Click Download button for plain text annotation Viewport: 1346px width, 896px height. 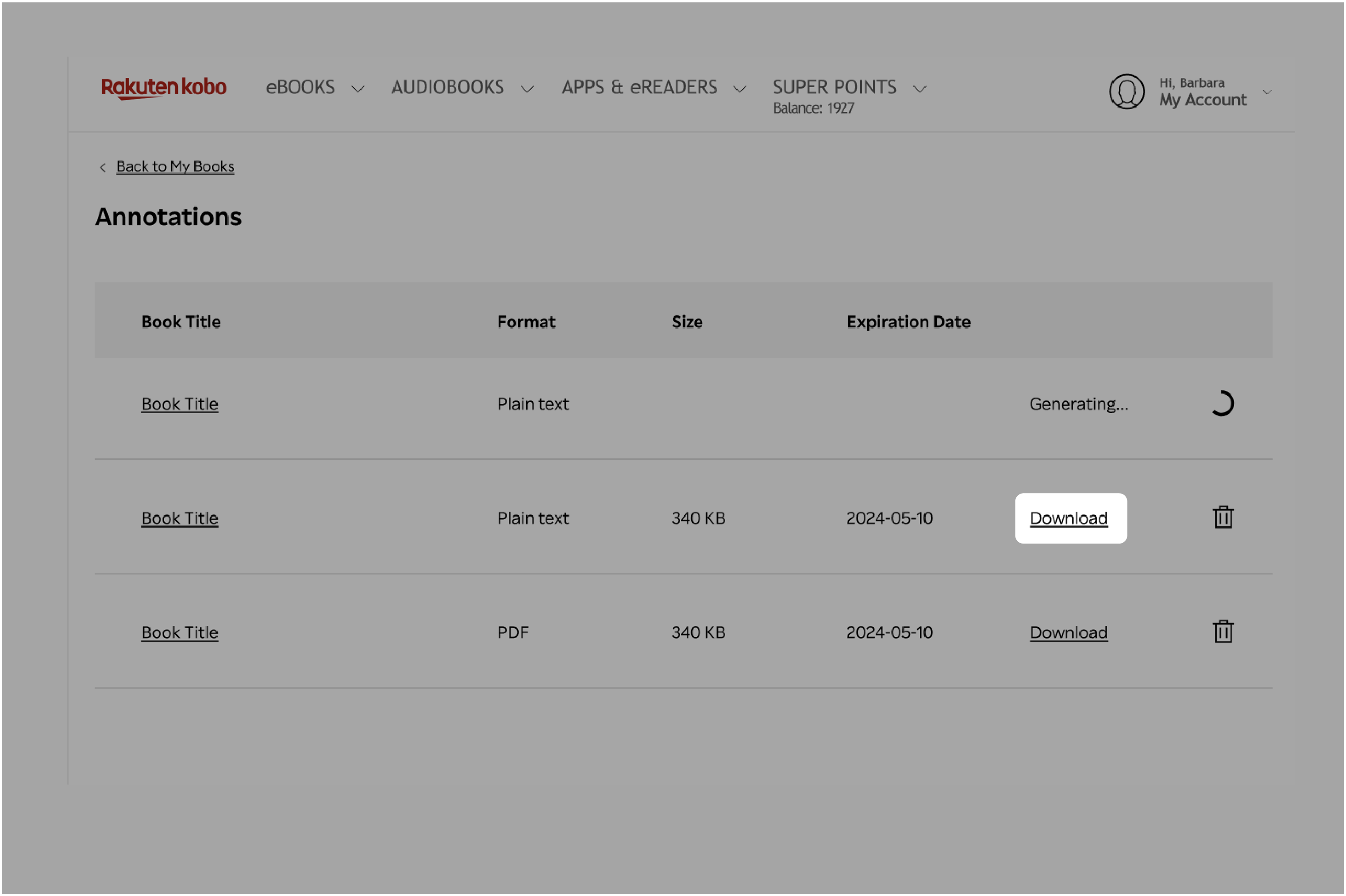click(x=1069, y=517)
